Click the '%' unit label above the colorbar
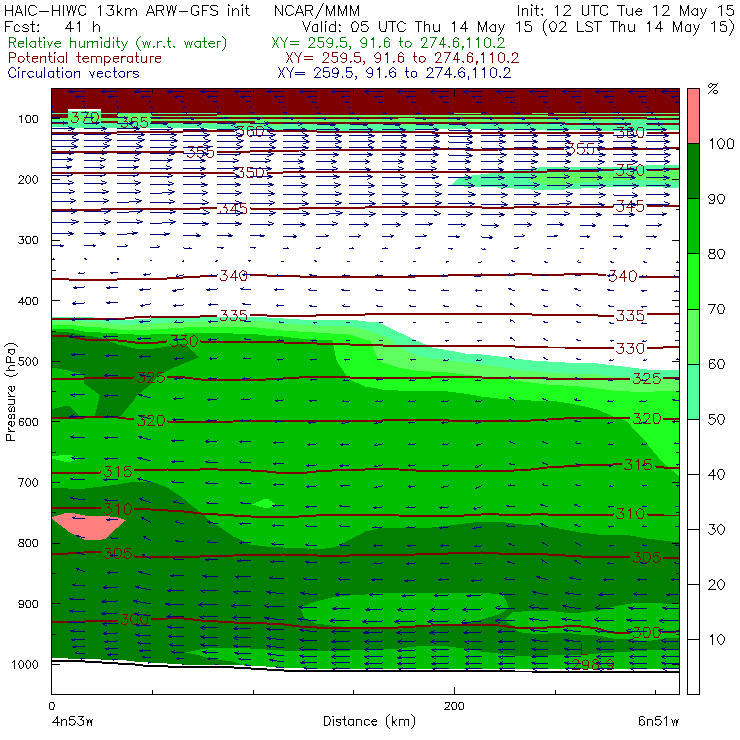The width and height of the screenshot is (740, 740). point(713,89)
